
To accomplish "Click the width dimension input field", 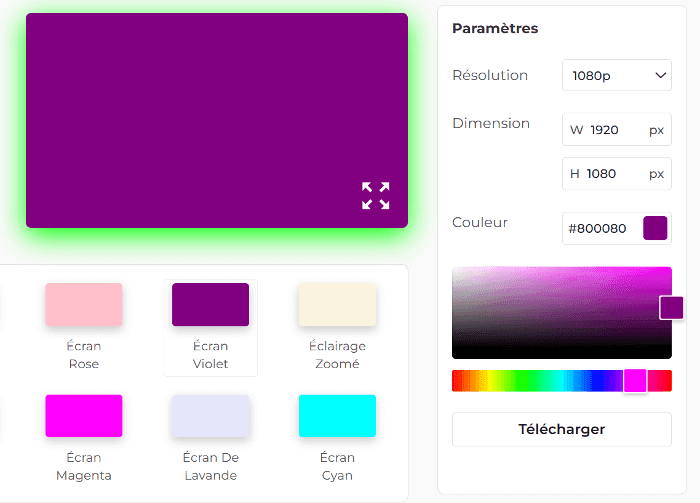I will tap(614, 130).
